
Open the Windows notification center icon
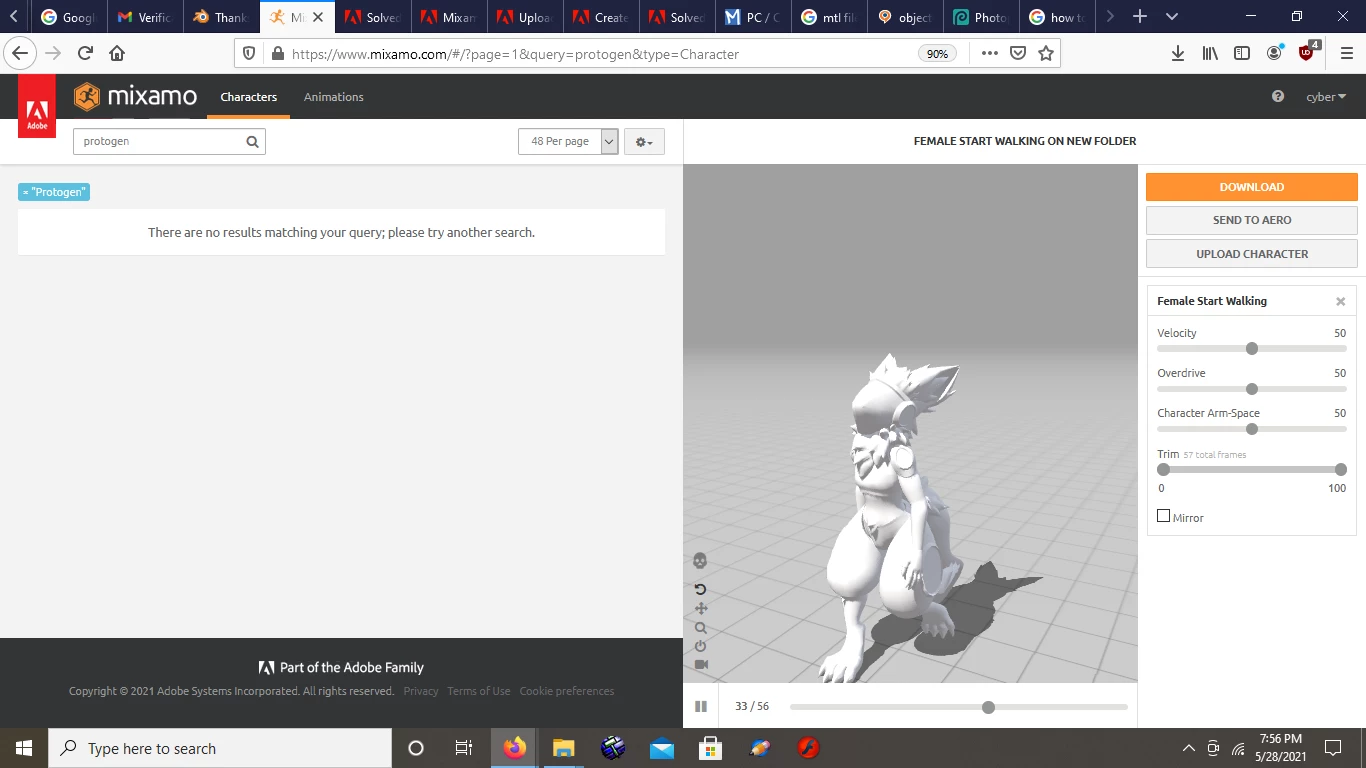(x=1332, y=748)
